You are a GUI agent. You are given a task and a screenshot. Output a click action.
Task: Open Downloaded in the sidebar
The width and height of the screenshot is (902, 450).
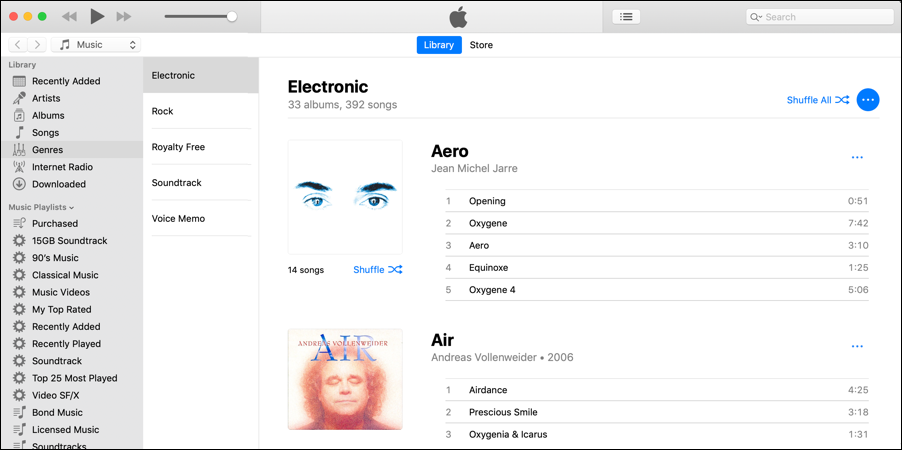point(72,184)
